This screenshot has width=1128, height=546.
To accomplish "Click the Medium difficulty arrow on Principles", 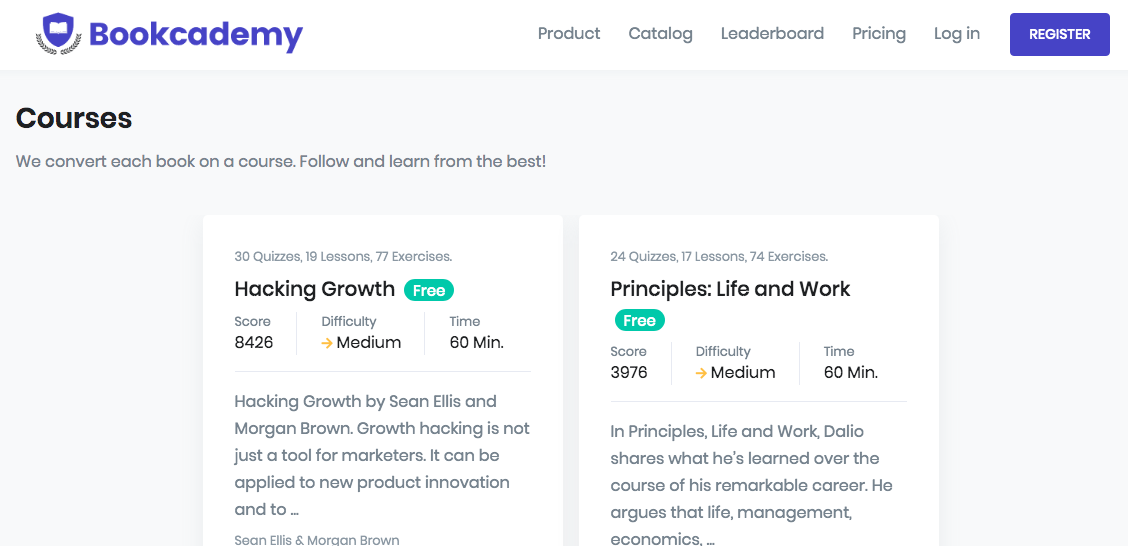I will 701,373.
